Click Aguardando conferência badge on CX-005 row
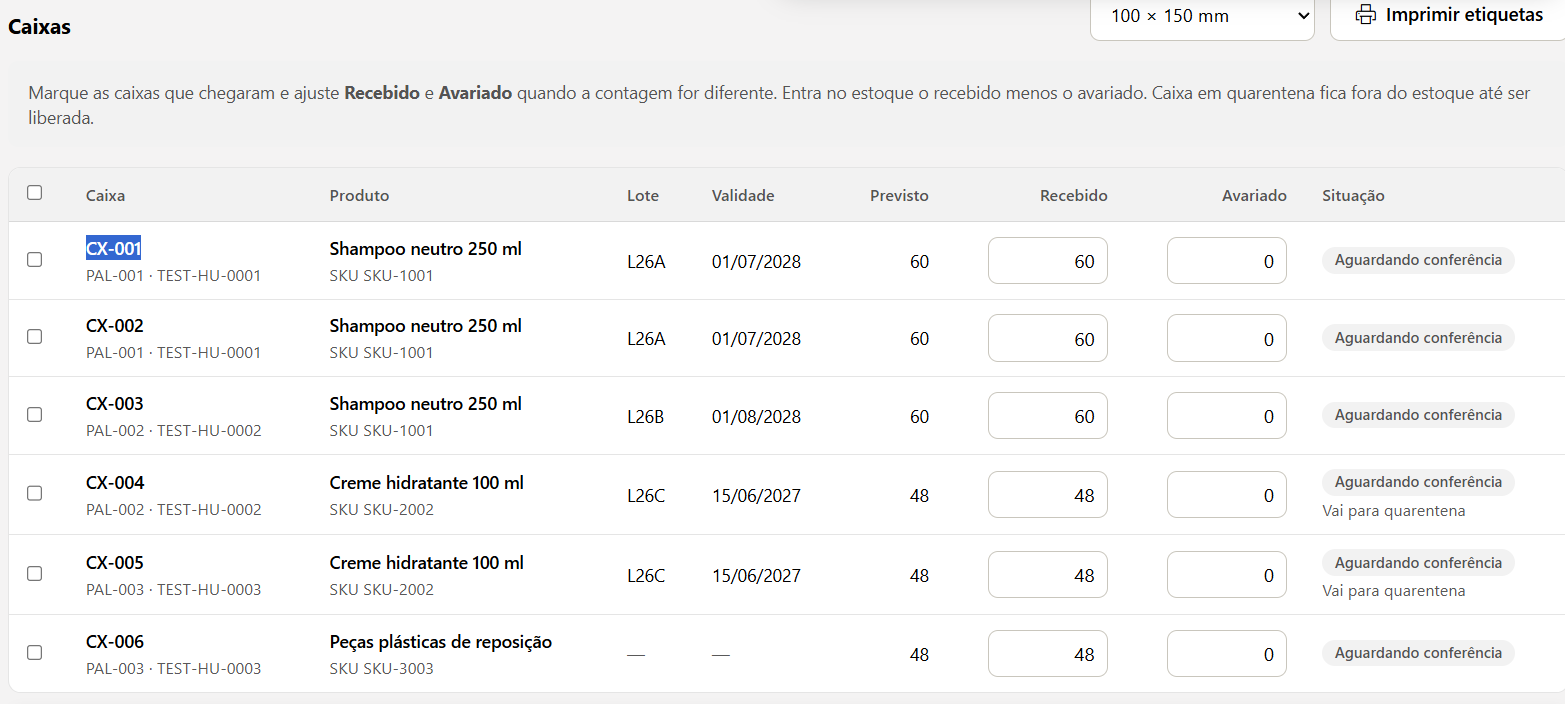The width and height of the screenshot is (1565, 704). click(x=1418, y=563)
